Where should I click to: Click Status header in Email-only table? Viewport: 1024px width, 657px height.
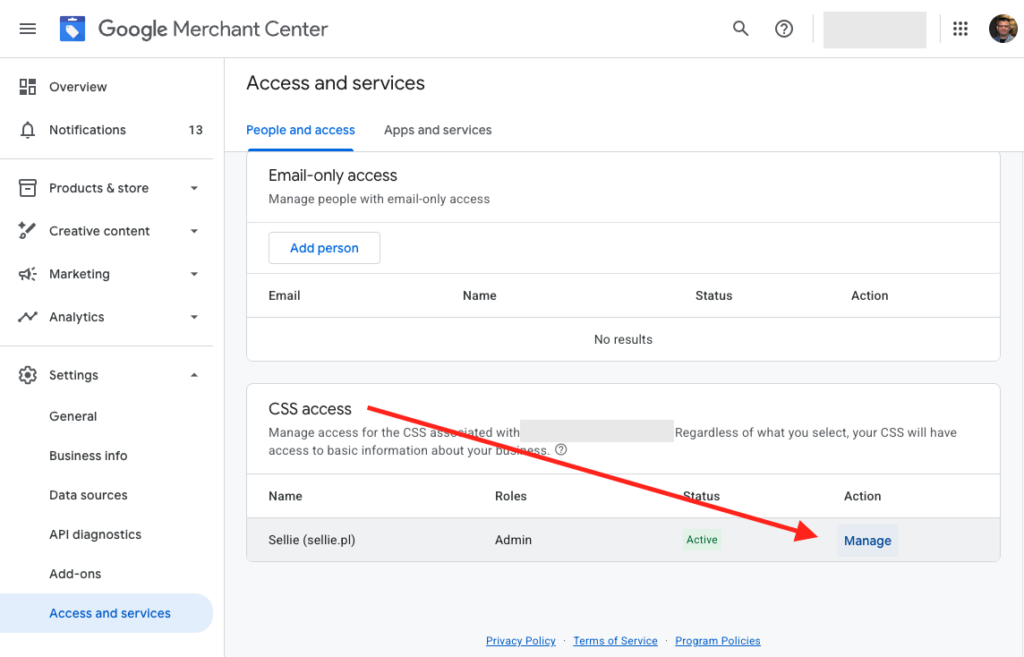714,295
